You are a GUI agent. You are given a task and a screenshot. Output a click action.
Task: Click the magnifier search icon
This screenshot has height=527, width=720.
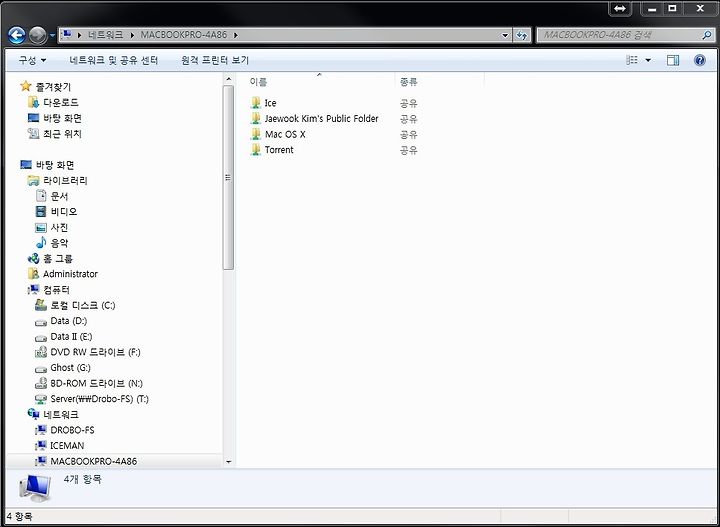(x=707, y=34)
